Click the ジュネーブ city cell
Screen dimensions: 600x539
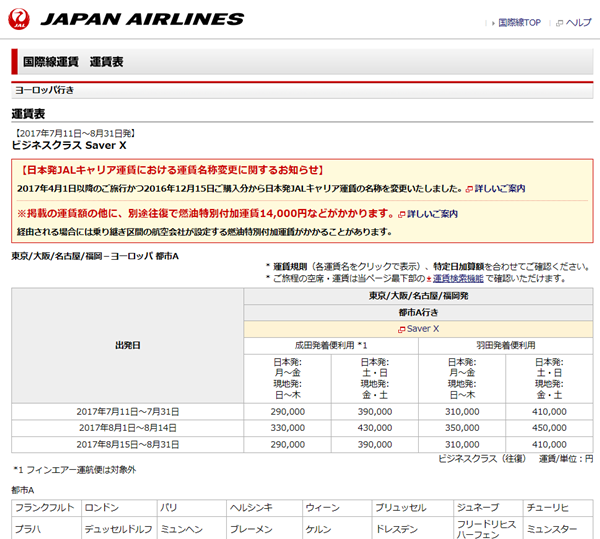point(488,508)
